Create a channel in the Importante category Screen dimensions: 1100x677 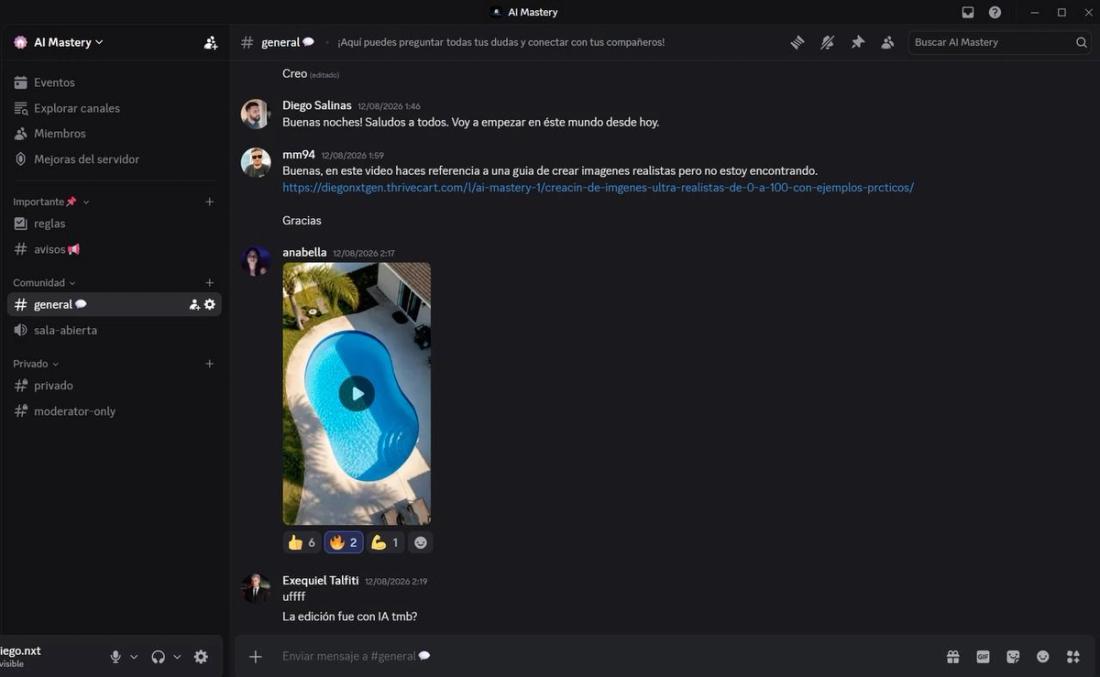tap(209, 202)
